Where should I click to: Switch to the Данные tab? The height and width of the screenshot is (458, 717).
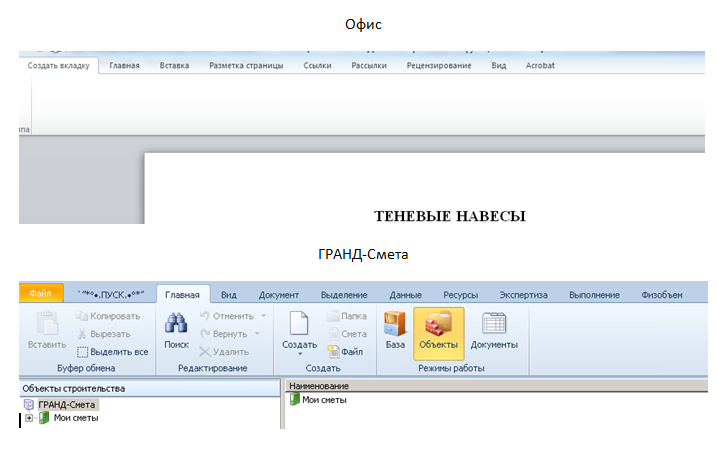point(406,295)
